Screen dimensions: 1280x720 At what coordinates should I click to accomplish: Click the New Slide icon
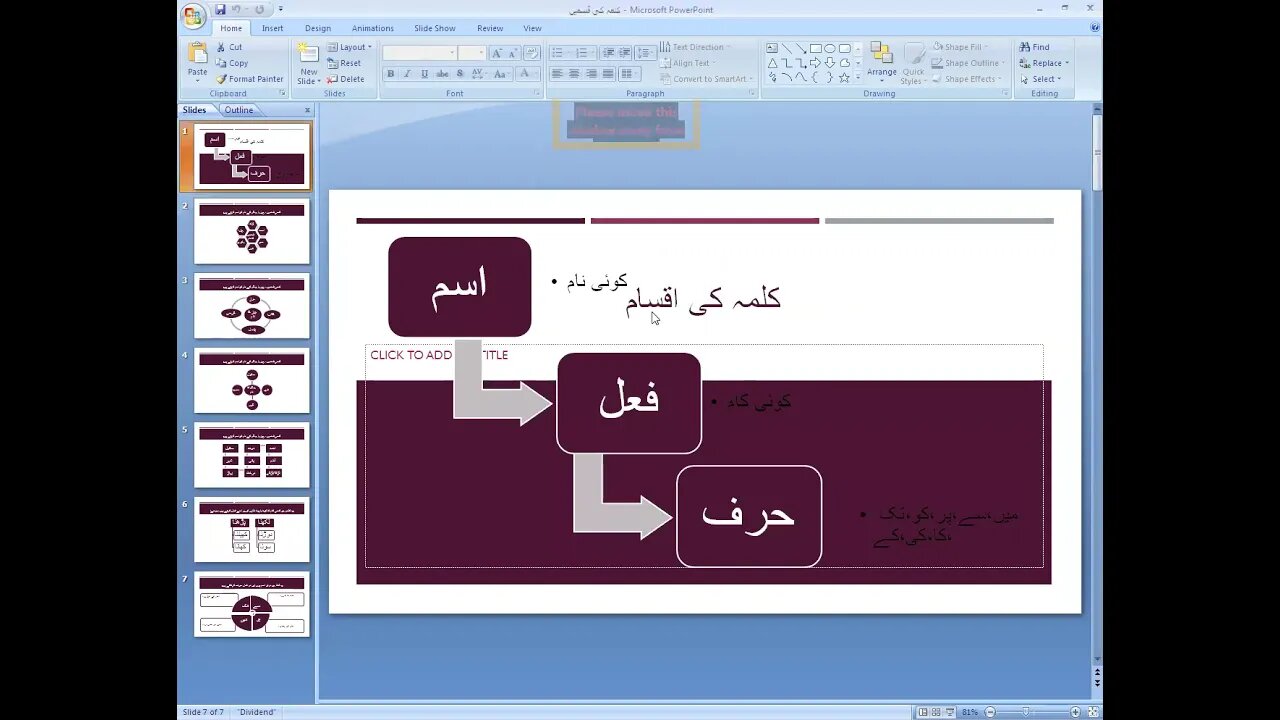[x=309, y=63]
